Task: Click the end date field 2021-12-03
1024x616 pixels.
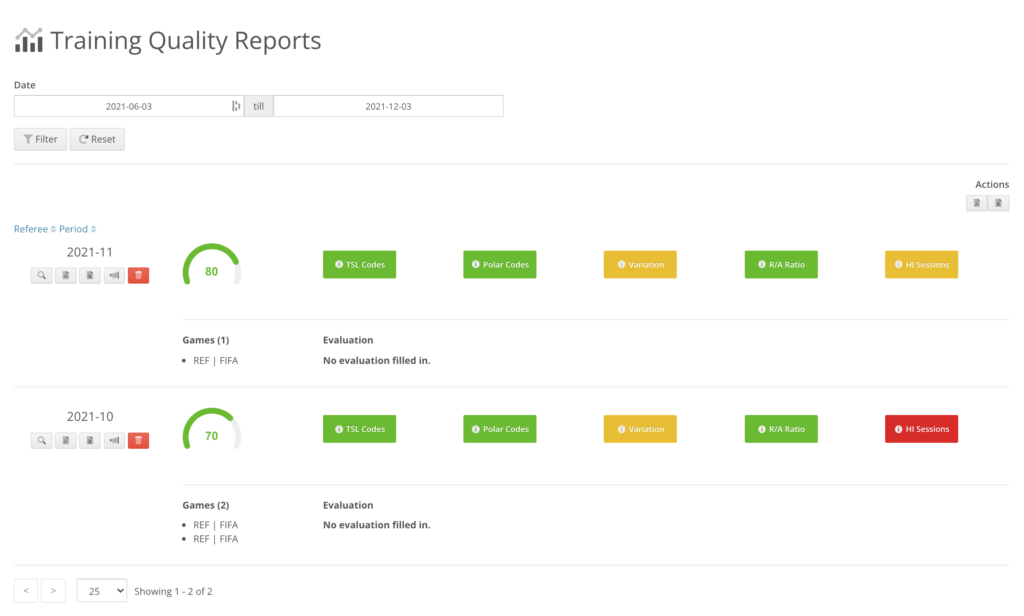Action: pyautogui.click(x=389, y=106)
